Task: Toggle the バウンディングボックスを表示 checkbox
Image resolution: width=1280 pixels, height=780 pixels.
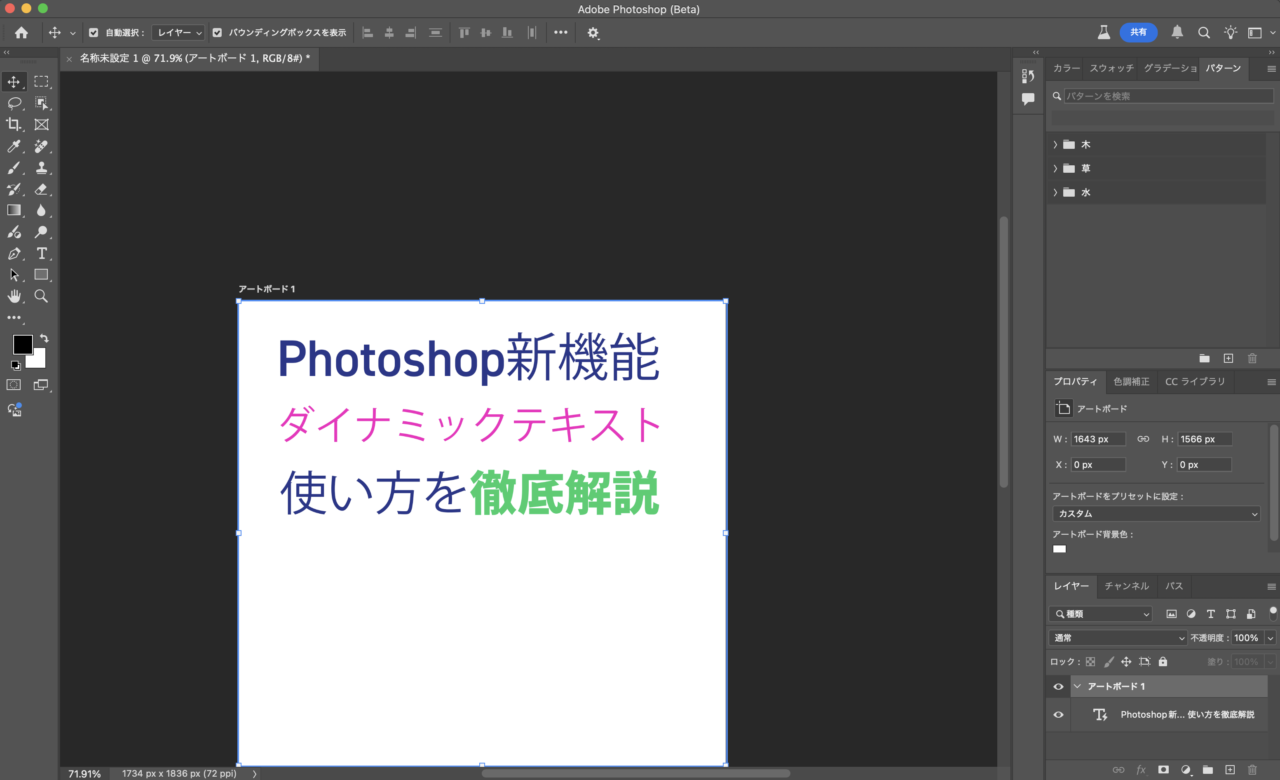Action: pyautogui.click(x=217, y=32)
